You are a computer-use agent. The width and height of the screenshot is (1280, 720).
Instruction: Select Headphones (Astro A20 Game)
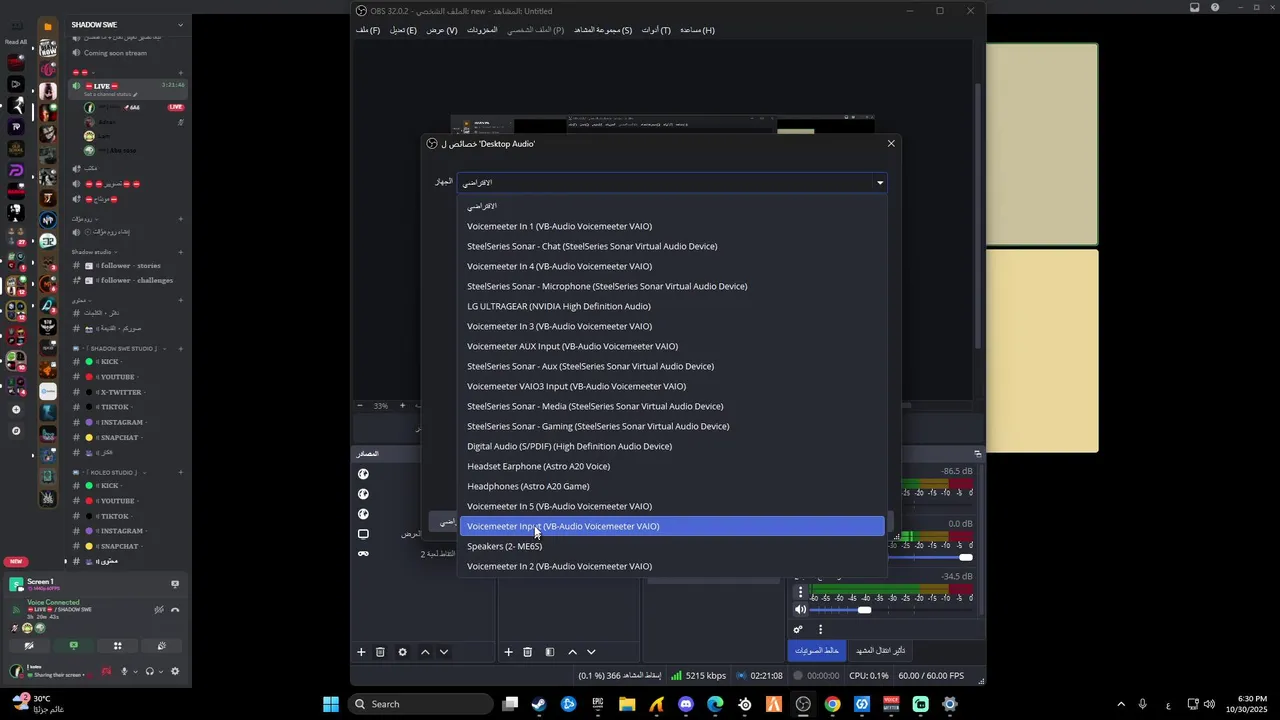672,486
